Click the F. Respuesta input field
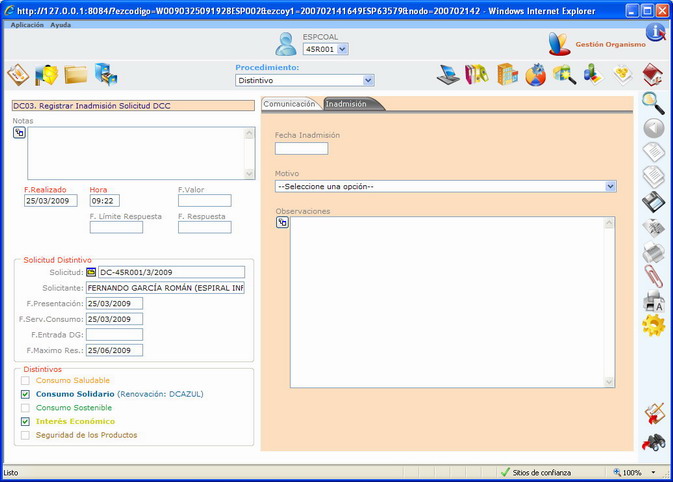This screenshot has height=482, width=673. coord(205,227)
